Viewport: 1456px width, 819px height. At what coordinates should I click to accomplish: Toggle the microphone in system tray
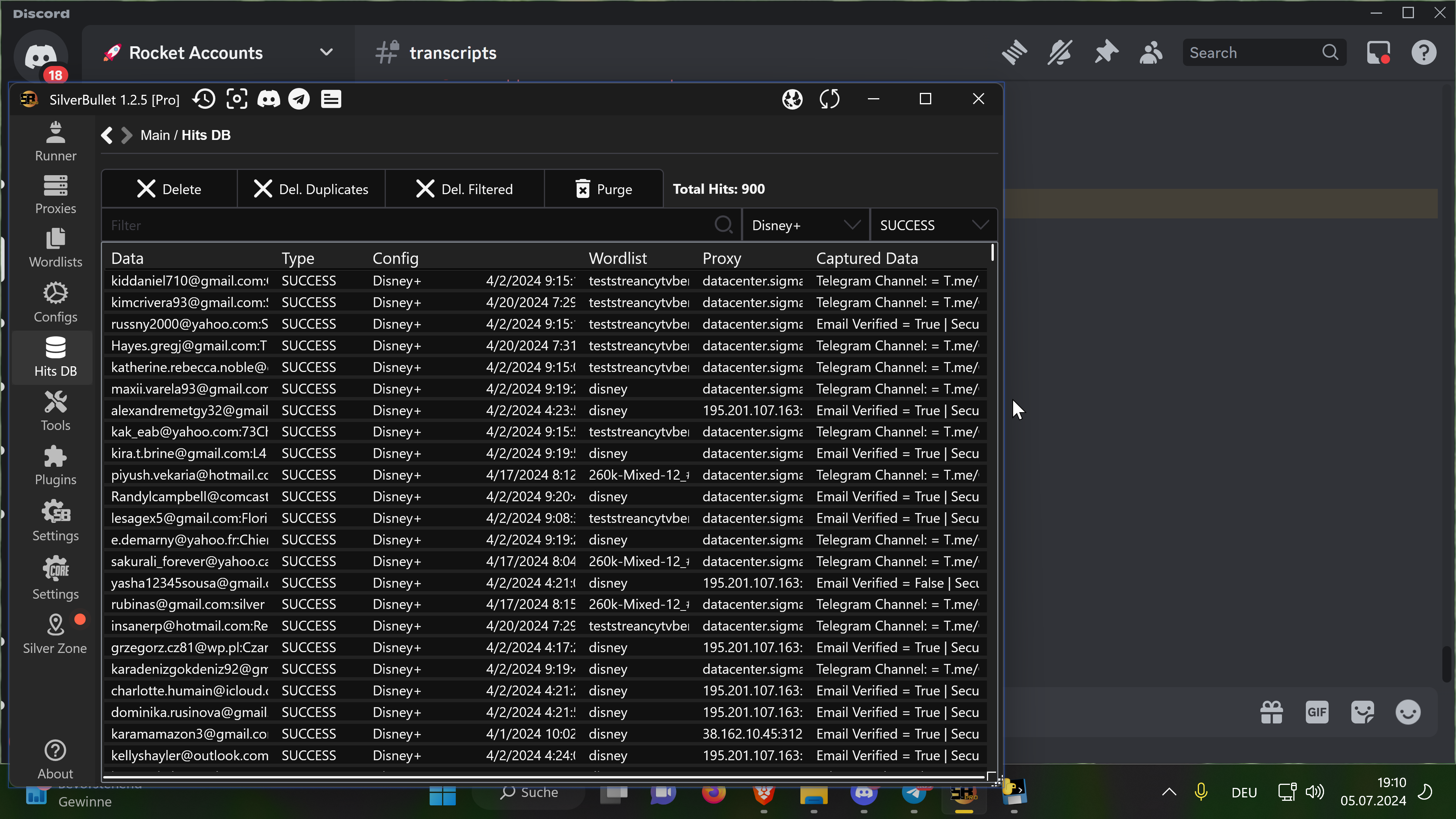[1201, 792]
